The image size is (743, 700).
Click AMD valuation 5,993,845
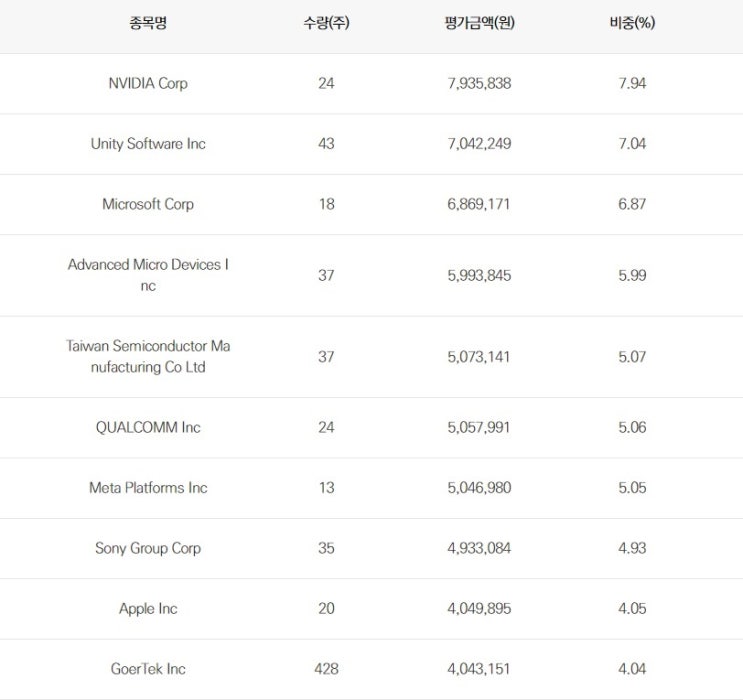pyautogui.click(x=480, y=275)
